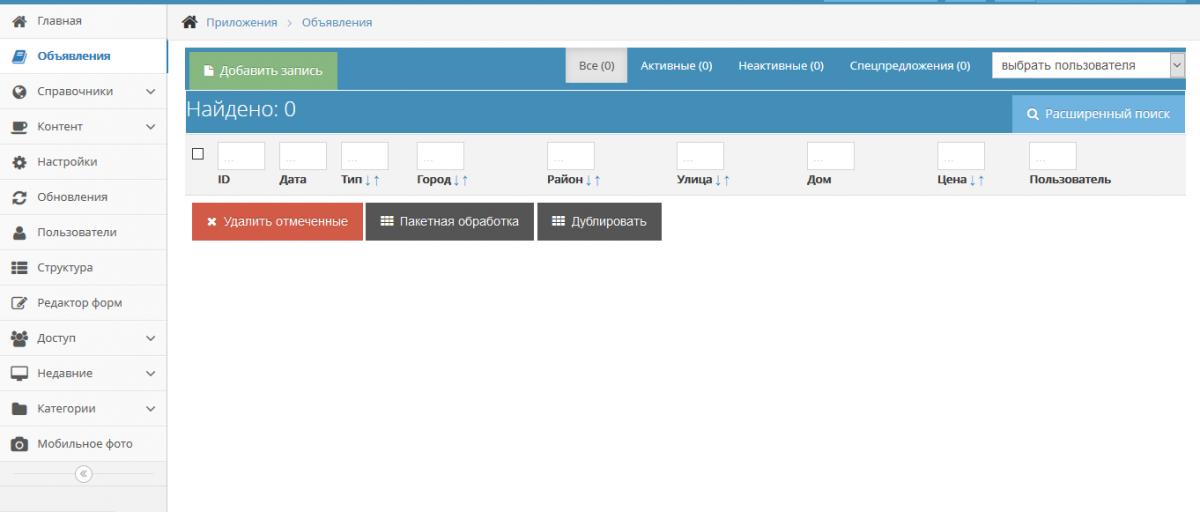Focus the ID filter field
Viewport: 1200px width, 512px height.
(x=241, y=156)
